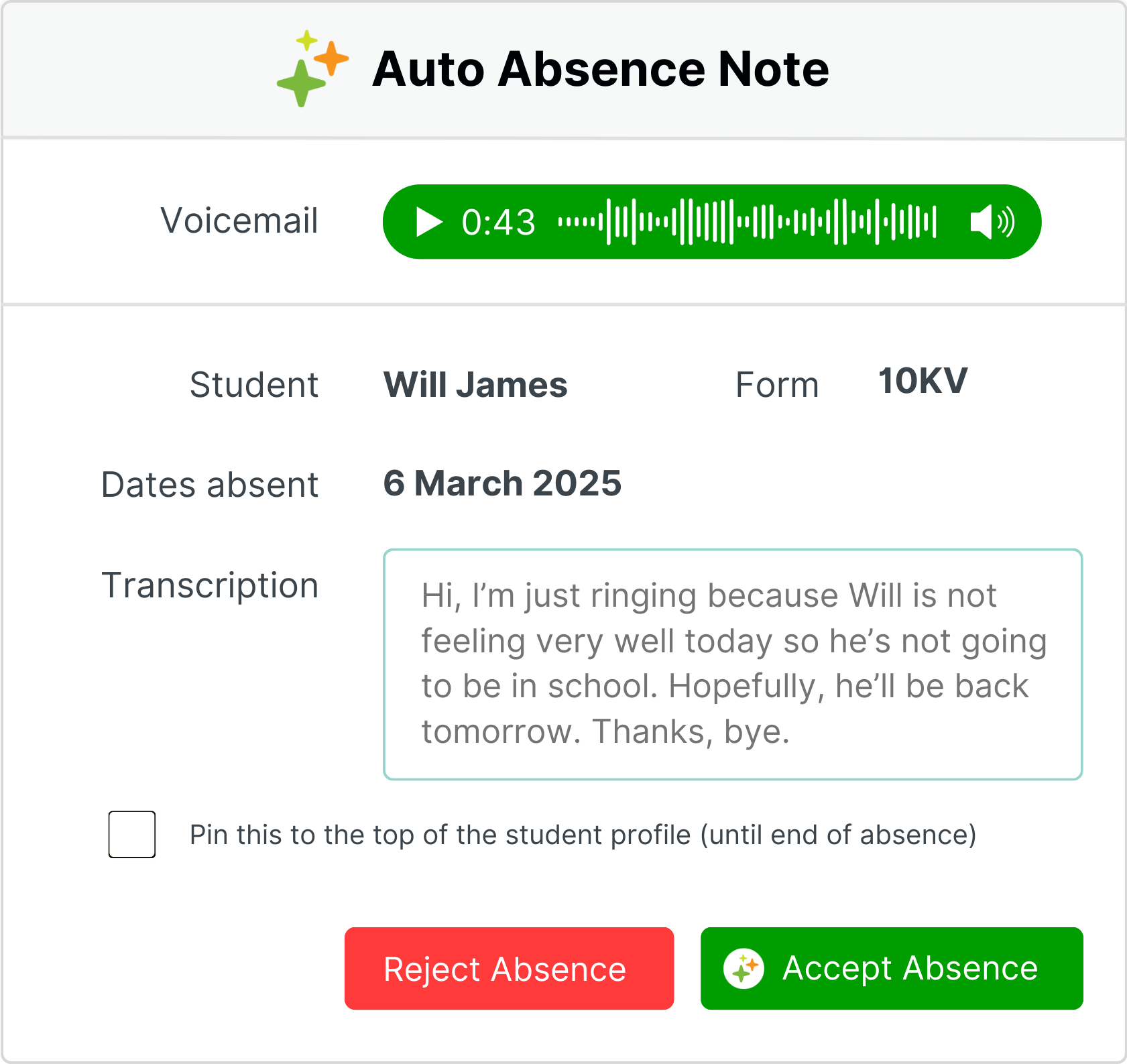The height and width of the screenshot is (1064, 1127).
Task: Click the absence date 6 March 2025
Action: [x=502, y=484]
